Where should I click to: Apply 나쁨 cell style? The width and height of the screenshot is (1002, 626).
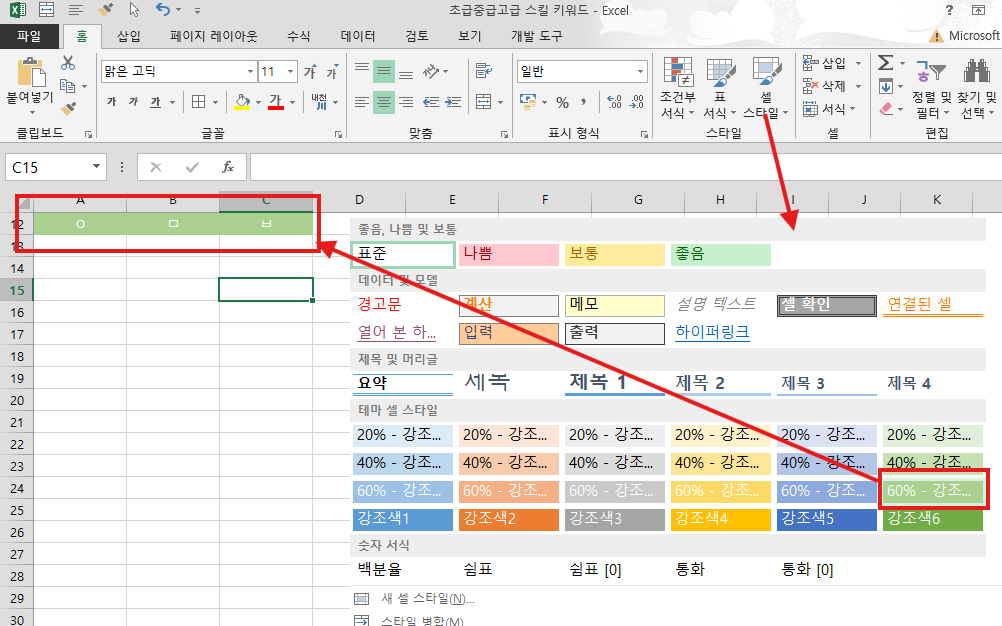[509, 254]
